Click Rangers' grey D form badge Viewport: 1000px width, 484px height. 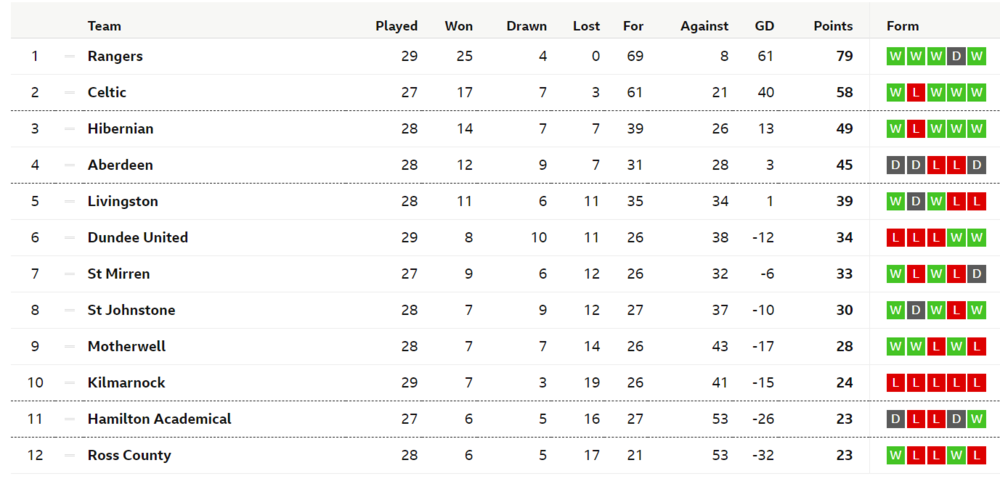956,57
